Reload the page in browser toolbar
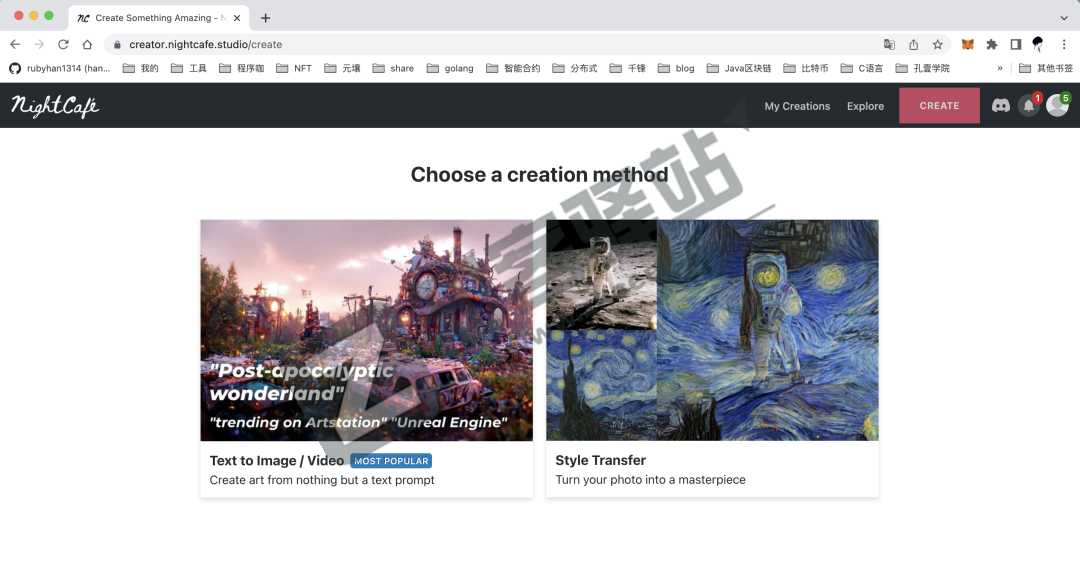Viewport: 1080px width, 568px height. [x=63, y=44]
